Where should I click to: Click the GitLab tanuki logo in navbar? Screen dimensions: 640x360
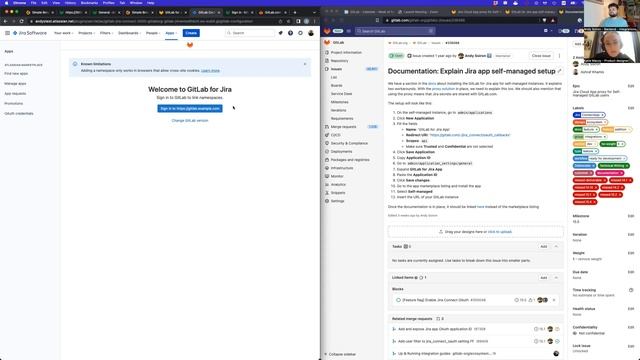[327, 31]
